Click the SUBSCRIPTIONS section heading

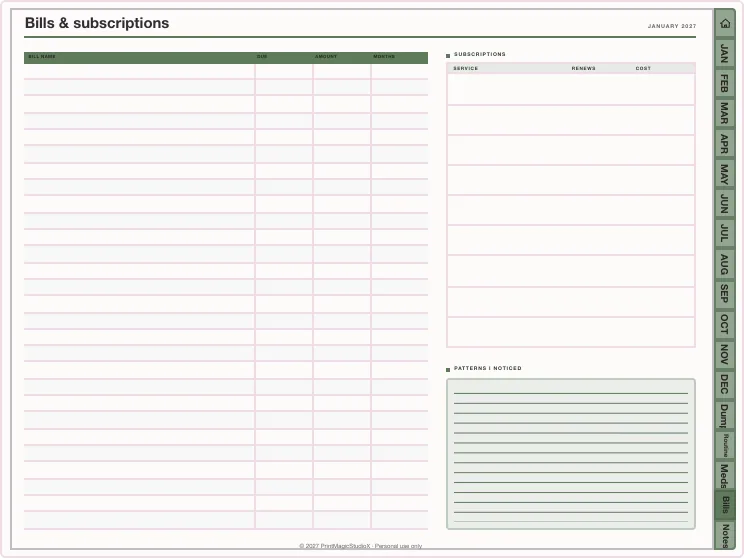[480, 54]
